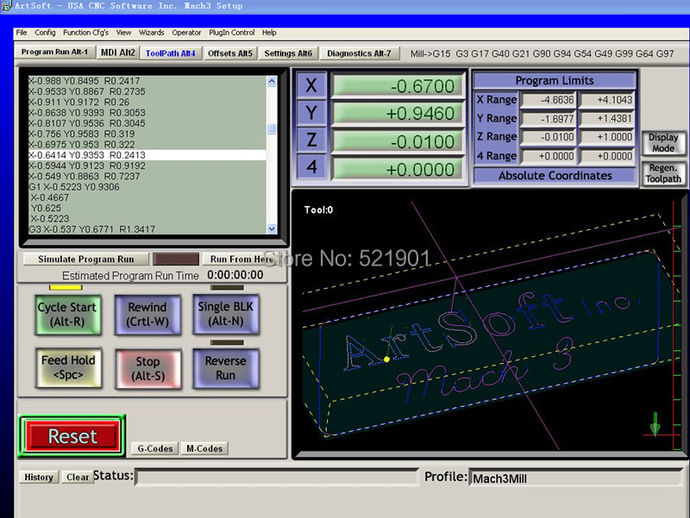This screenshot has width=690, height=518.
Task: Click the Y DRO value +0.9460
Action: 398,114
